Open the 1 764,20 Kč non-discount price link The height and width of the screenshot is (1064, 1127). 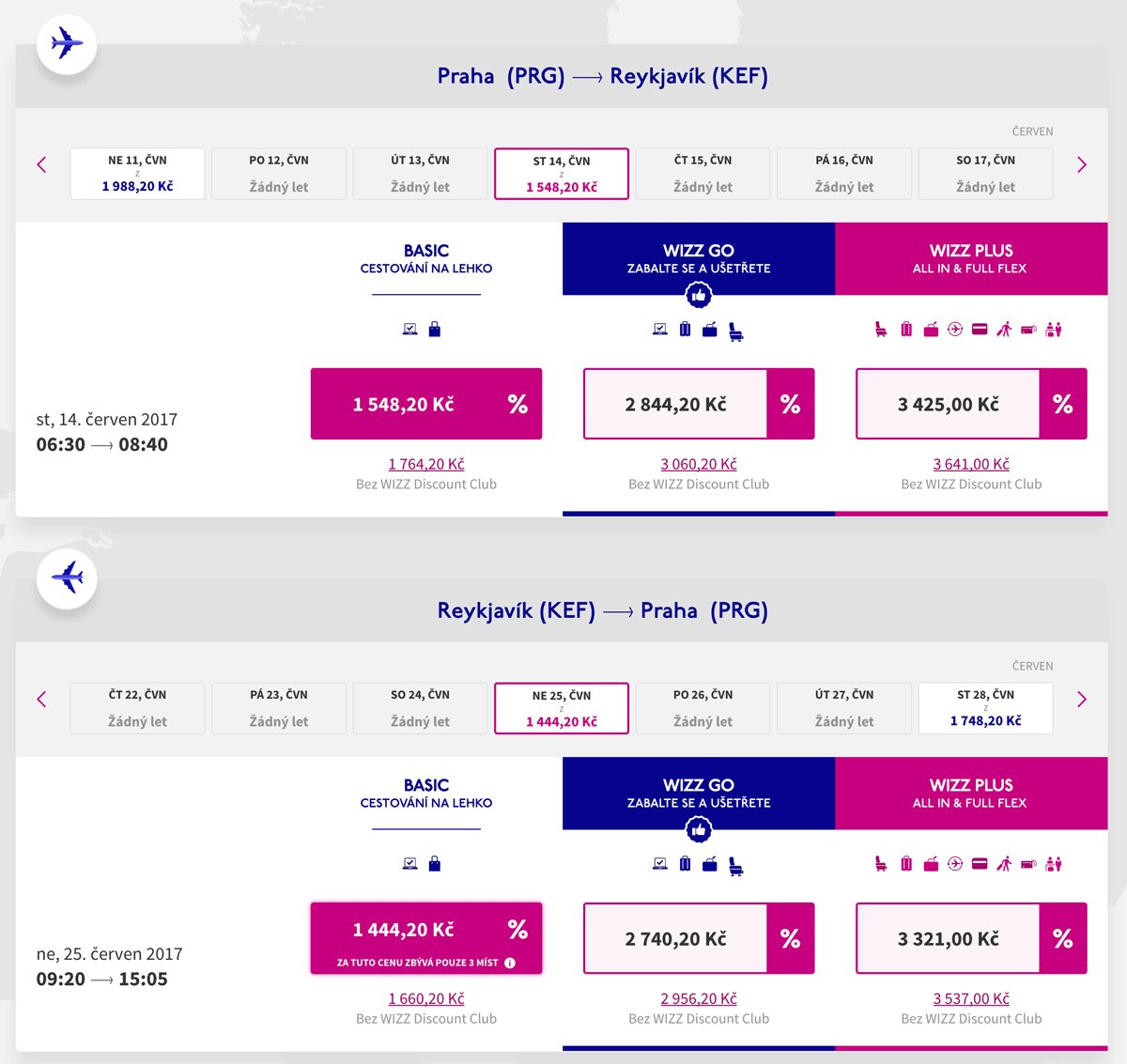pyautogui.click(x=426, y=464)
